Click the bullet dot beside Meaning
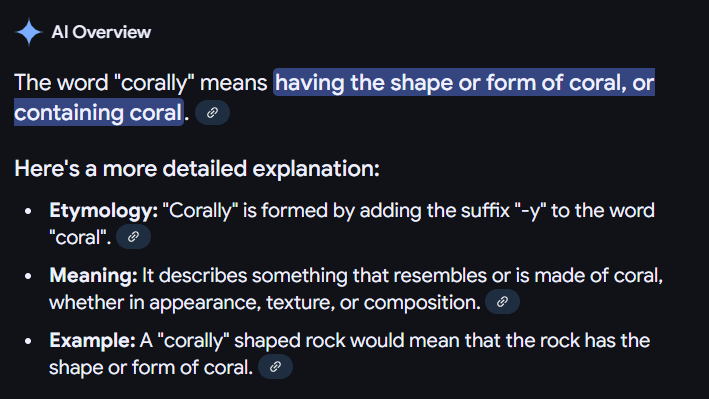 pos(28,276)
